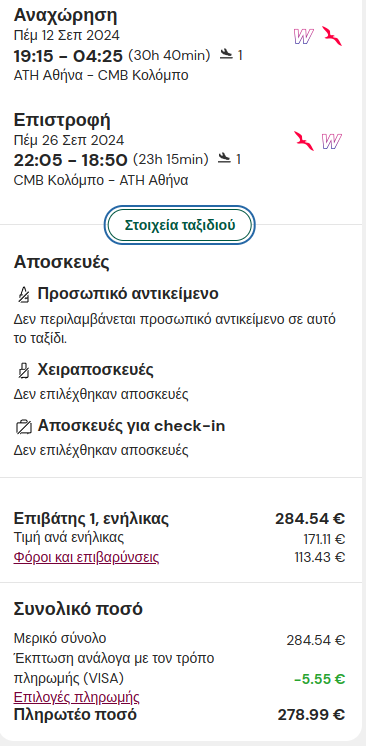The height and width of the screenshot is (746, 366).
Task: Click the total payable 278.99 € amount
Action: 311,715
